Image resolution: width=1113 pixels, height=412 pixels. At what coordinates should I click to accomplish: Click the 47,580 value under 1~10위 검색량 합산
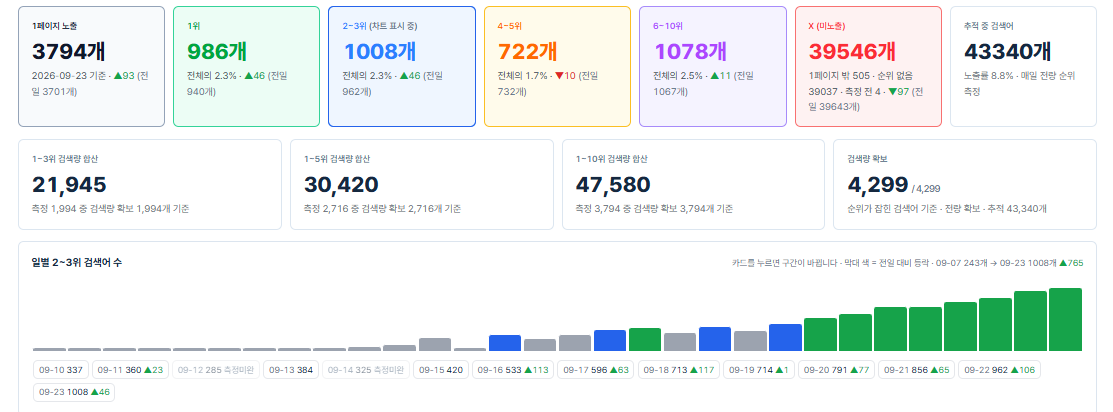[613, 185]
